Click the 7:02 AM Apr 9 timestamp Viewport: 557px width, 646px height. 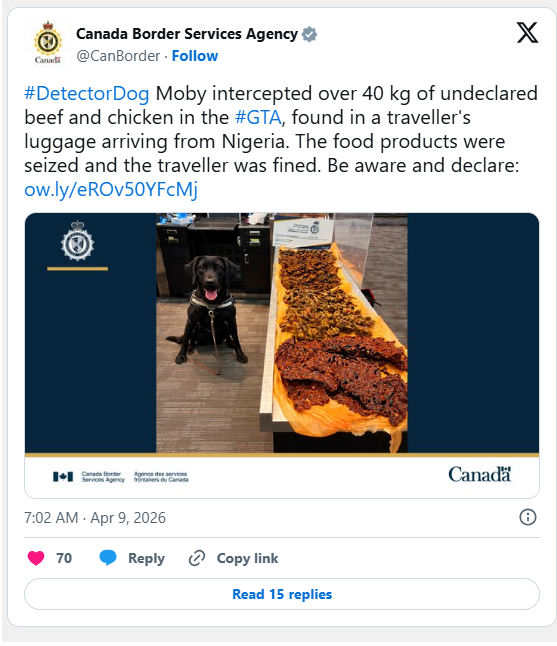(x=95, y=518)
